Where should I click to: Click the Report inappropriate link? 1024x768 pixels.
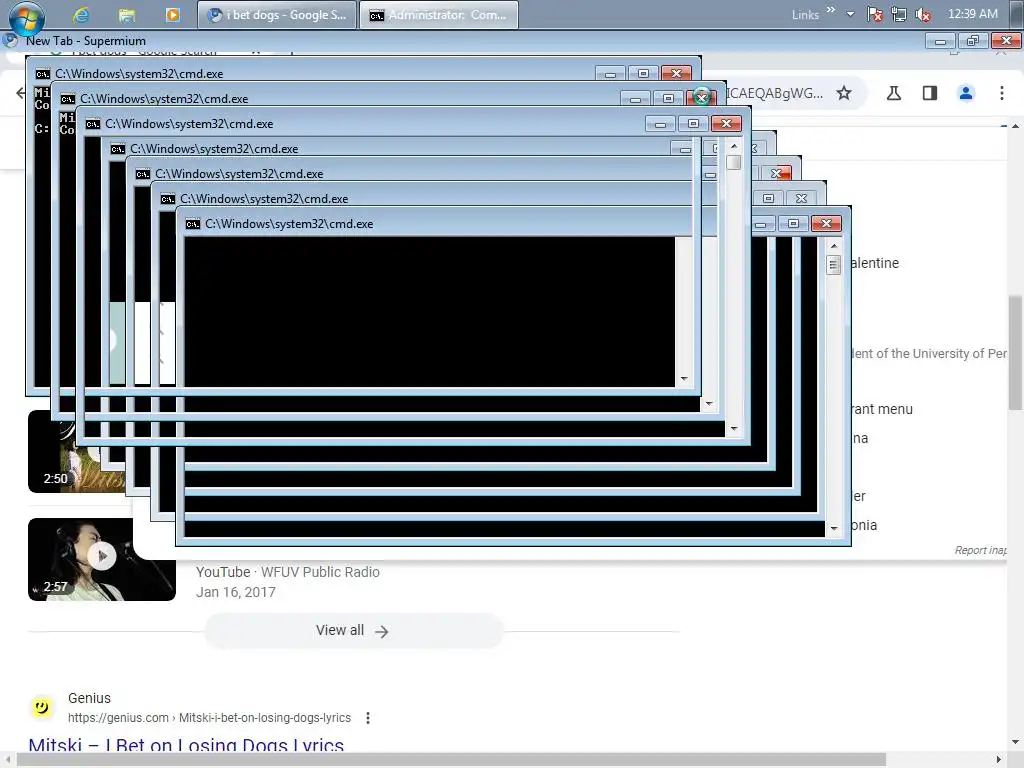point(981,551)
